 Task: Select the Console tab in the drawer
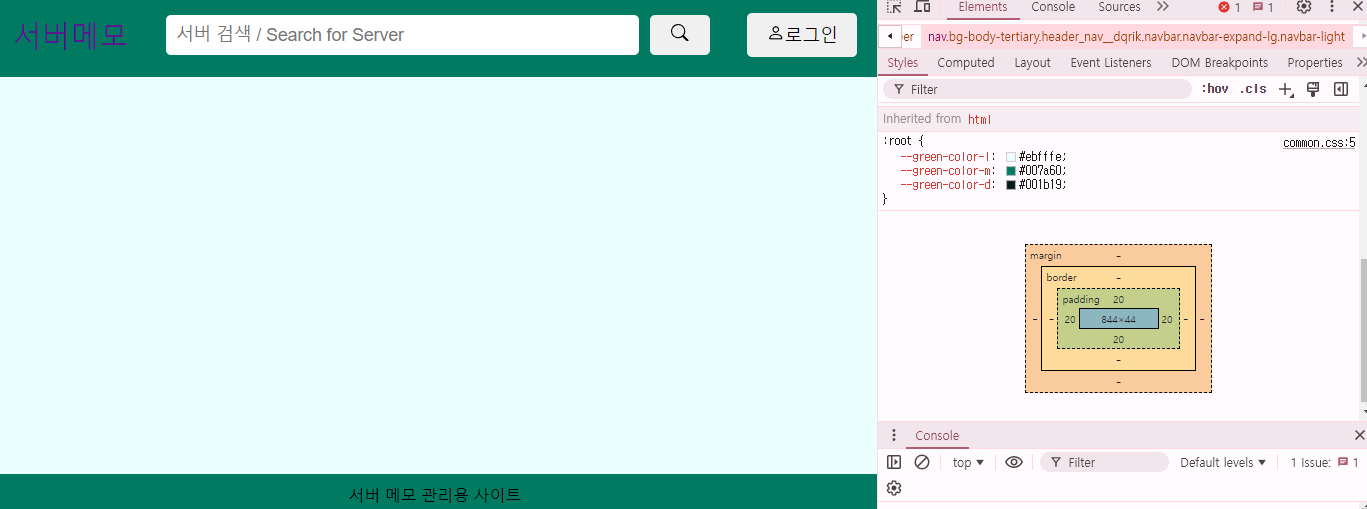[937, 435]
